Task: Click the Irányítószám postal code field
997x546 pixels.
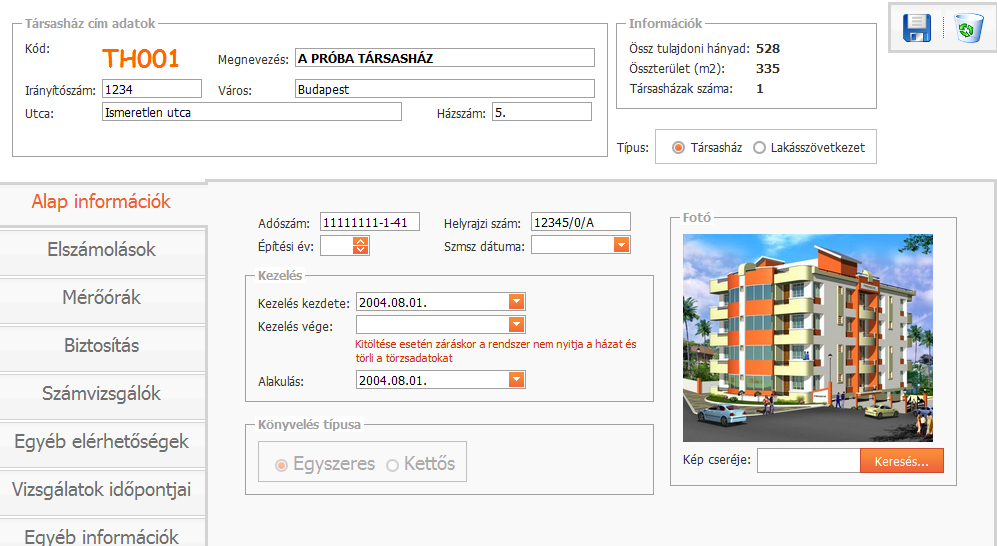Action: click(152, 89)
